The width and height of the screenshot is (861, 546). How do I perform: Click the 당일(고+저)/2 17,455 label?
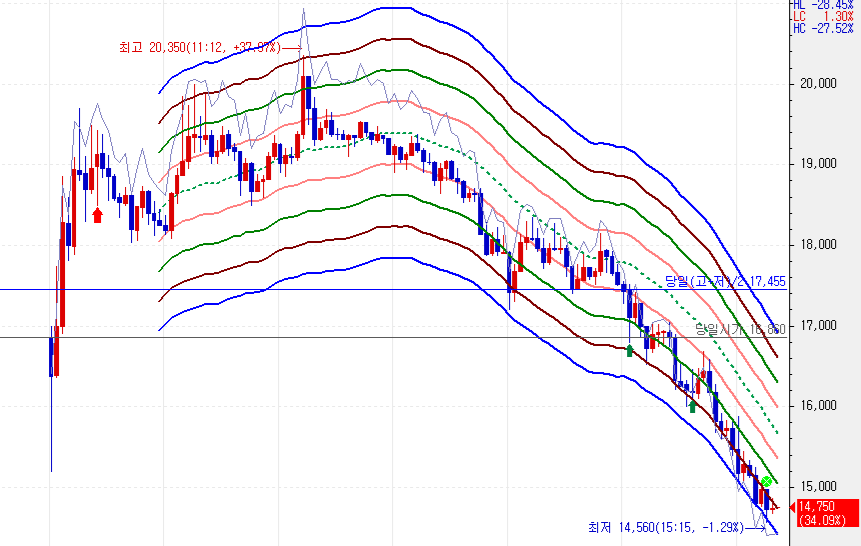[x=725, y=282]
